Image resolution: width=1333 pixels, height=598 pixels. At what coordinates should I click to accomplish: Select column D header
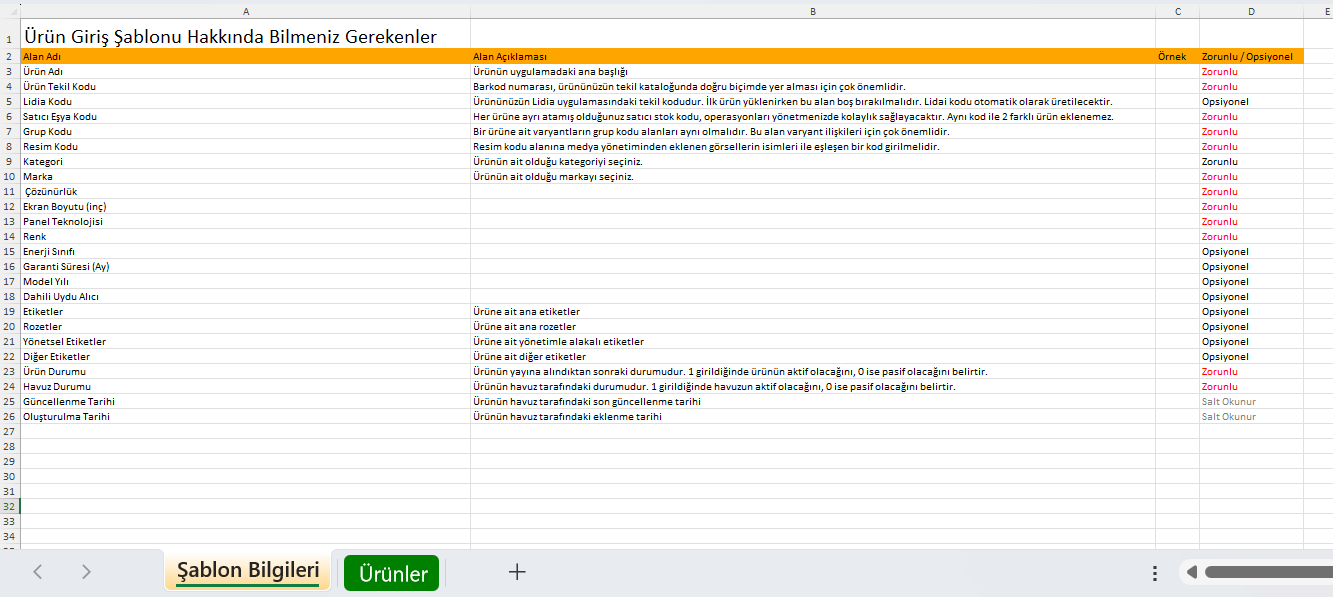pos(1251,11)
